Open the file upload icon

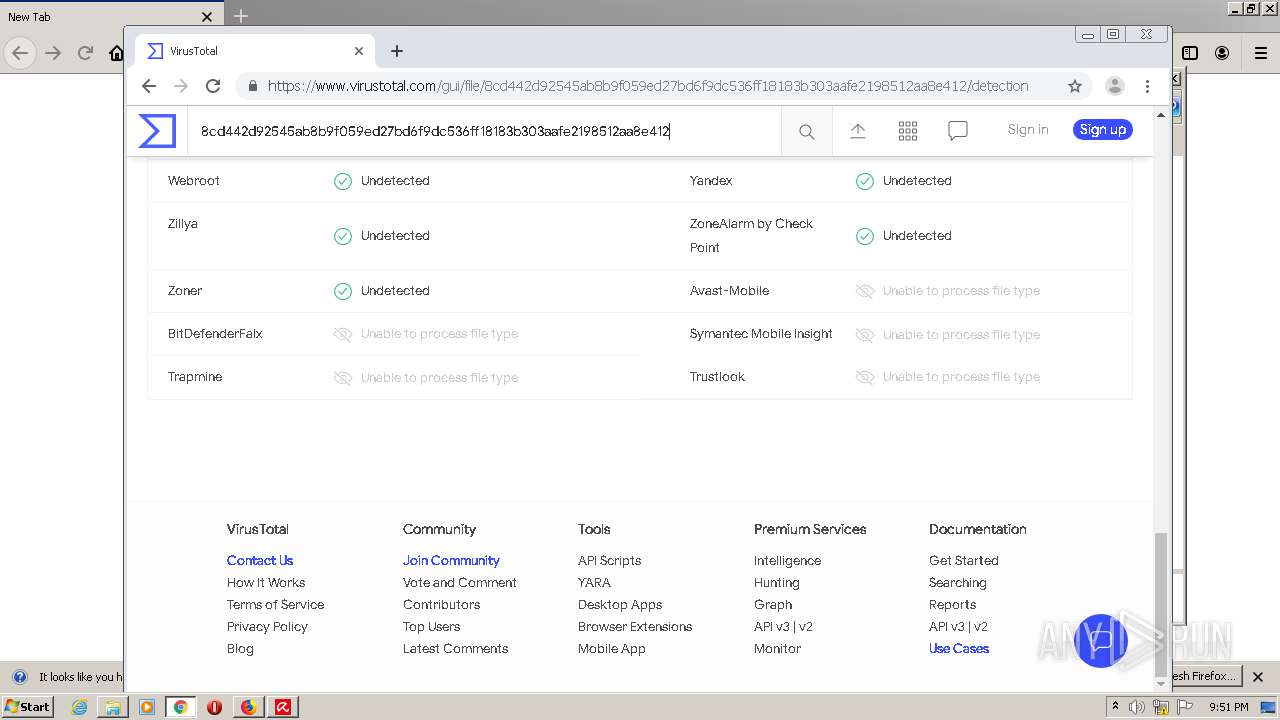[x=858, y=131]
